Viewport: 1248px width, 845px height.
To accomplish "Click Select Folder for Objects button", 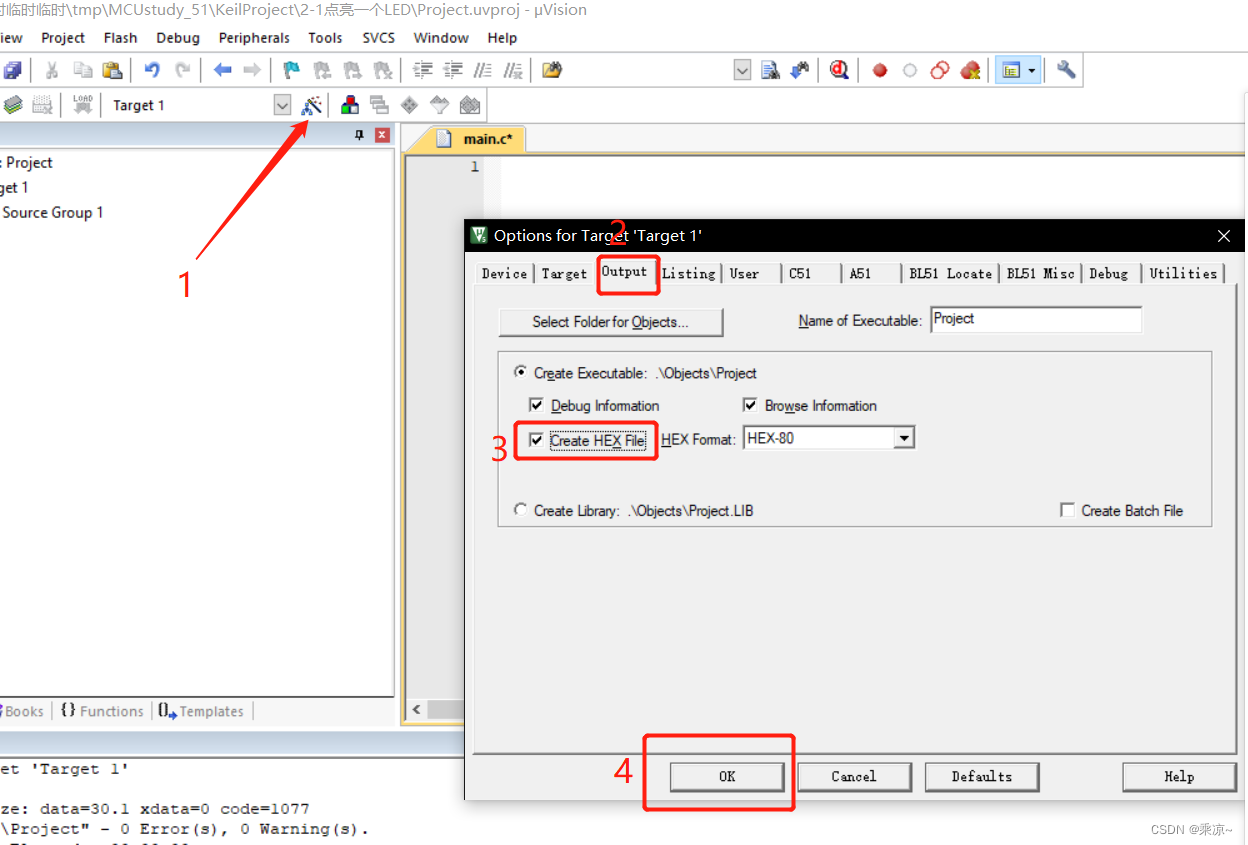I will point(611,322).
